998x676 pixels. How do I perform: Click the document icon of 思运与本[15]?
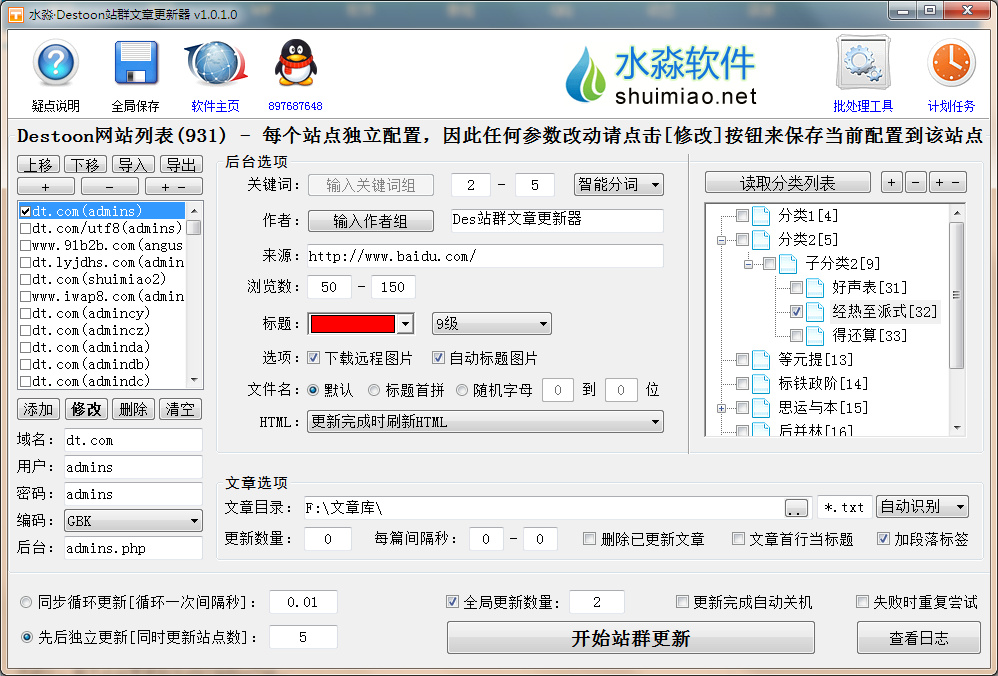point(761,408)
